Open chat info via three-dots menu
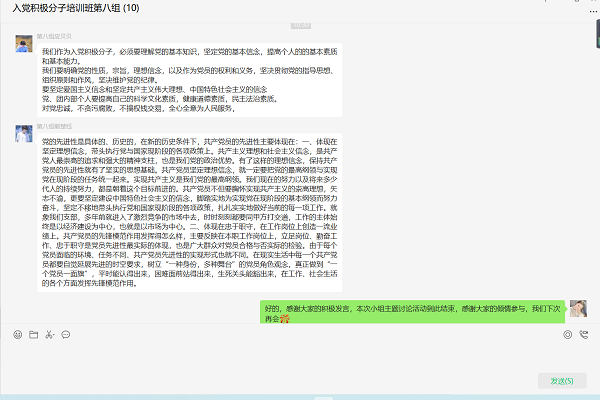 [x=593, y=12]
